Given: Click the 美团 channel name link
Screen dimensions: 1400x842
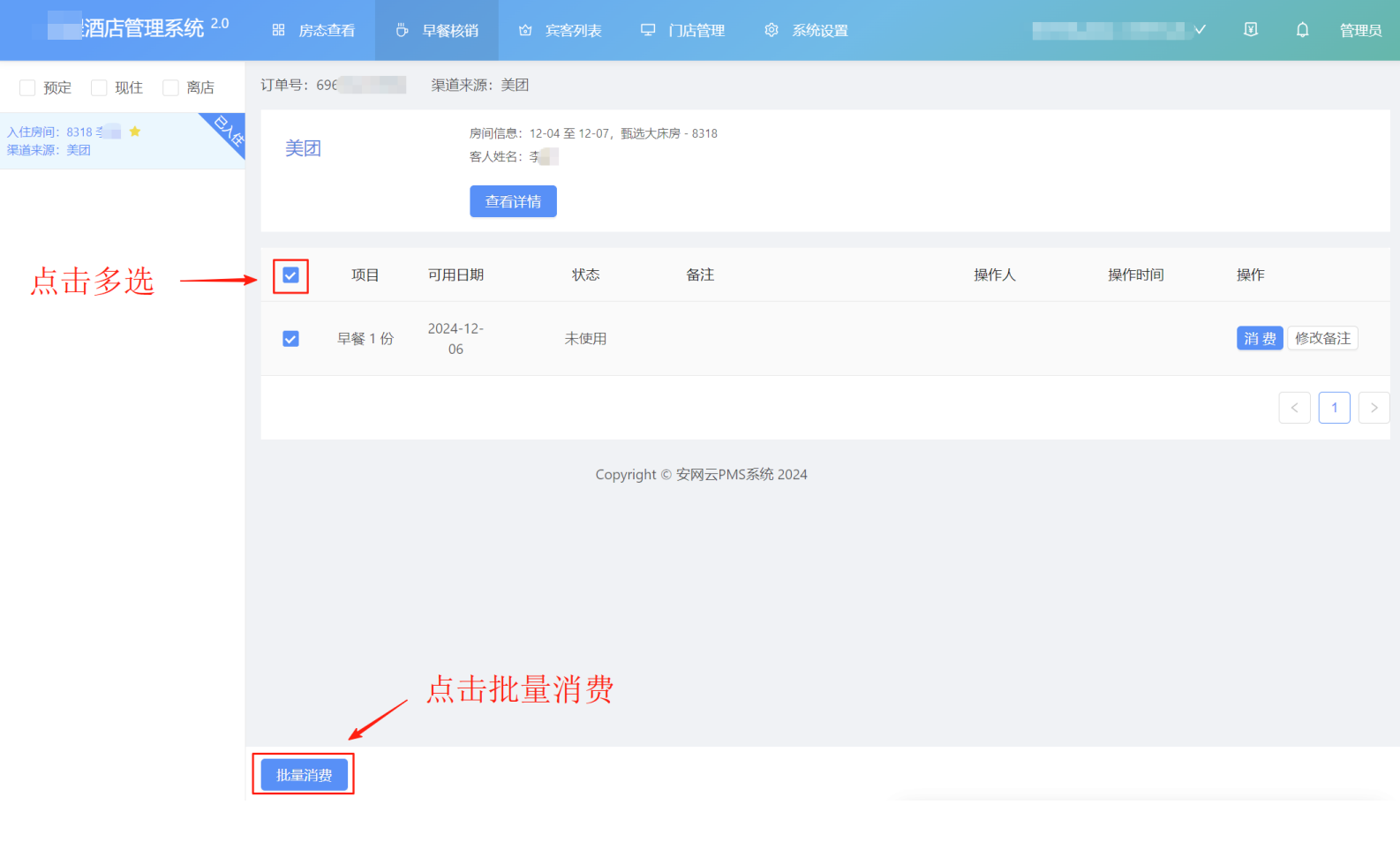Looking at the screenshot, I should (303, 148).
